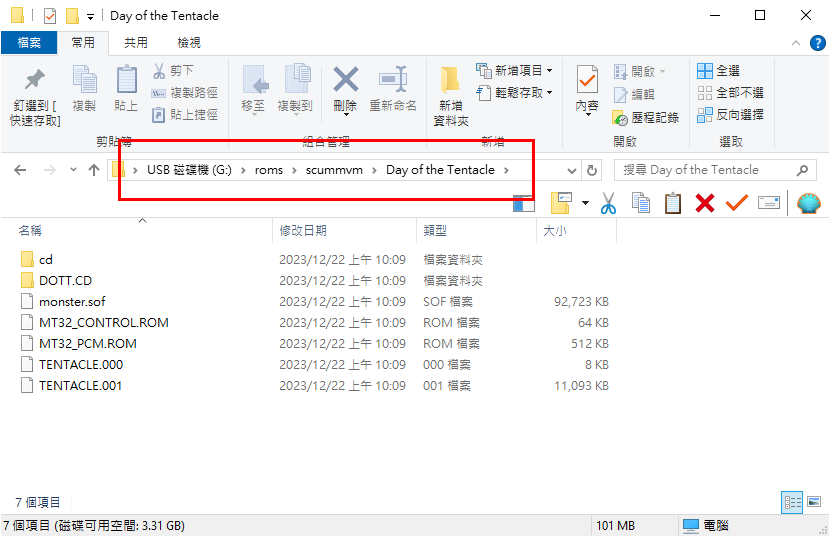Select the Share (共用) tab
Image resolution: width=830 pixels, height=537 pixels.
136,42
